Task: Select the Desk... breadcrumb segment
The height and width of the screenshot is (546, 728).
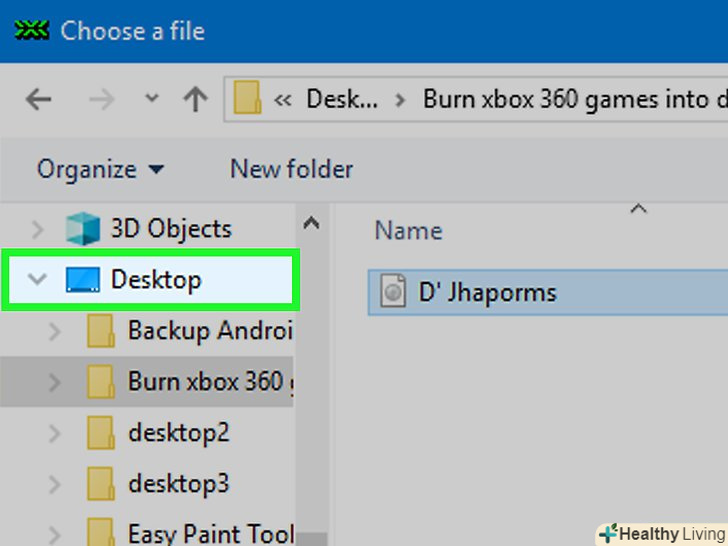Action: click(x=342, y=99)
